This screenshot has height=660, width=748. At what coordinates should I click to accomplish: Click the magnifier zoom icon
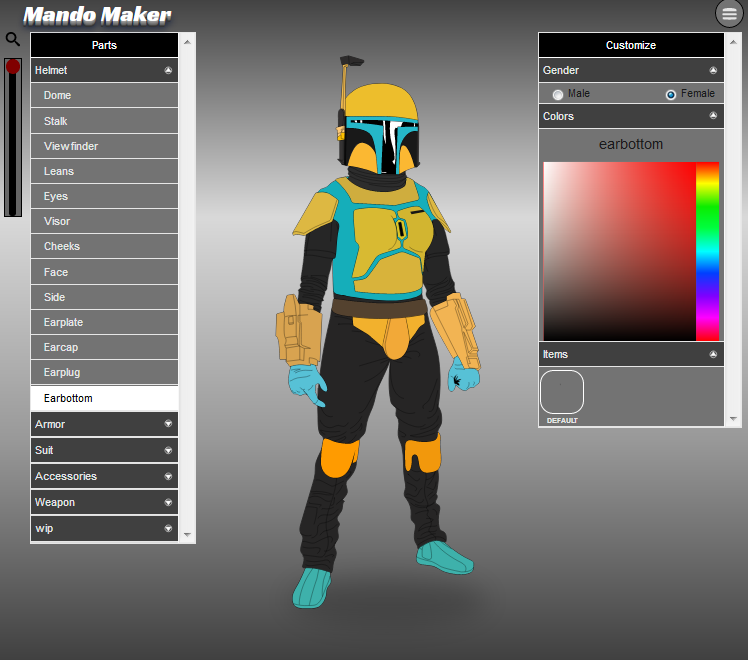[13, 39]
